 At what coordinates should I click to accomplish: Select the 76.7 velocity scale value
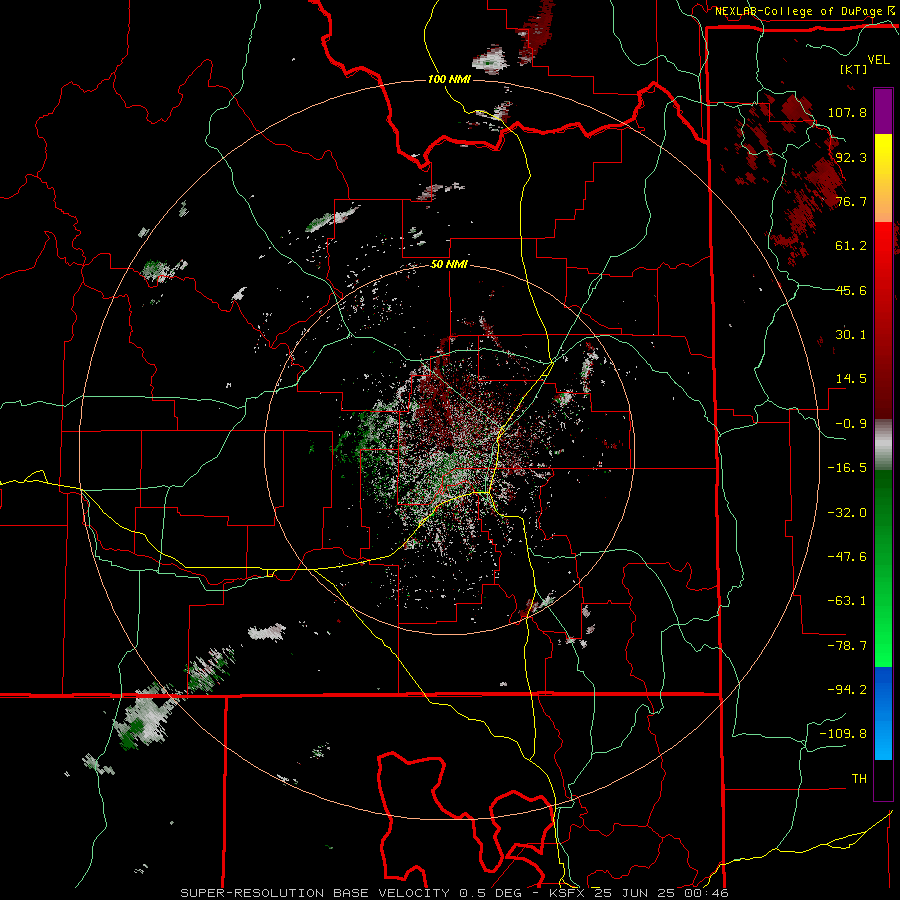851,201
